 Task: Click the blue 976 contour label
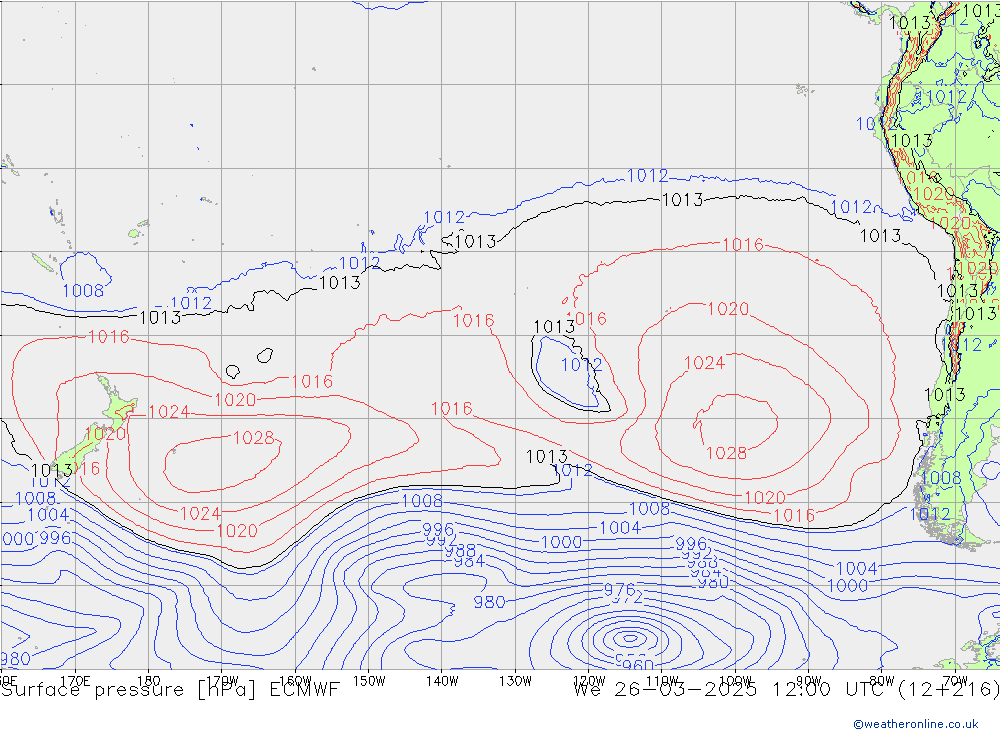[x=620, y=589]
